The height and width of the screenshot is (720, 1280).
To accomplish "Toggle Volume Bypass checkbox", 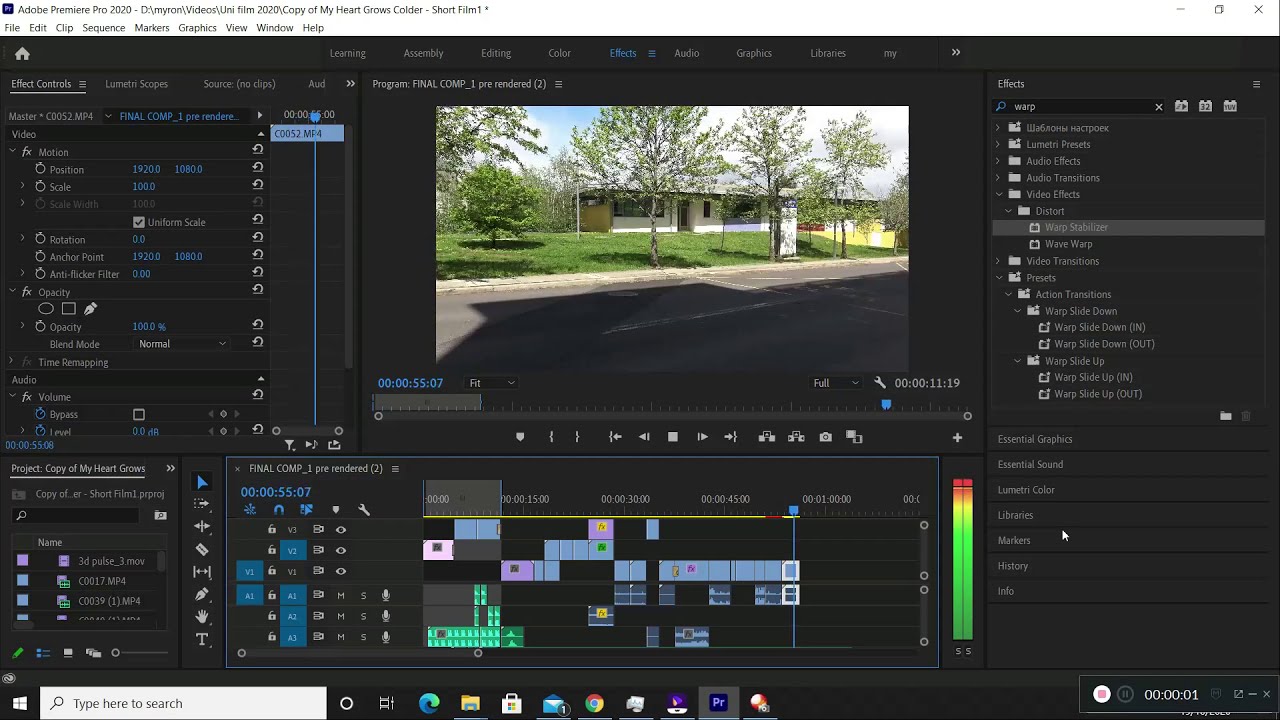I will [139, 414].
